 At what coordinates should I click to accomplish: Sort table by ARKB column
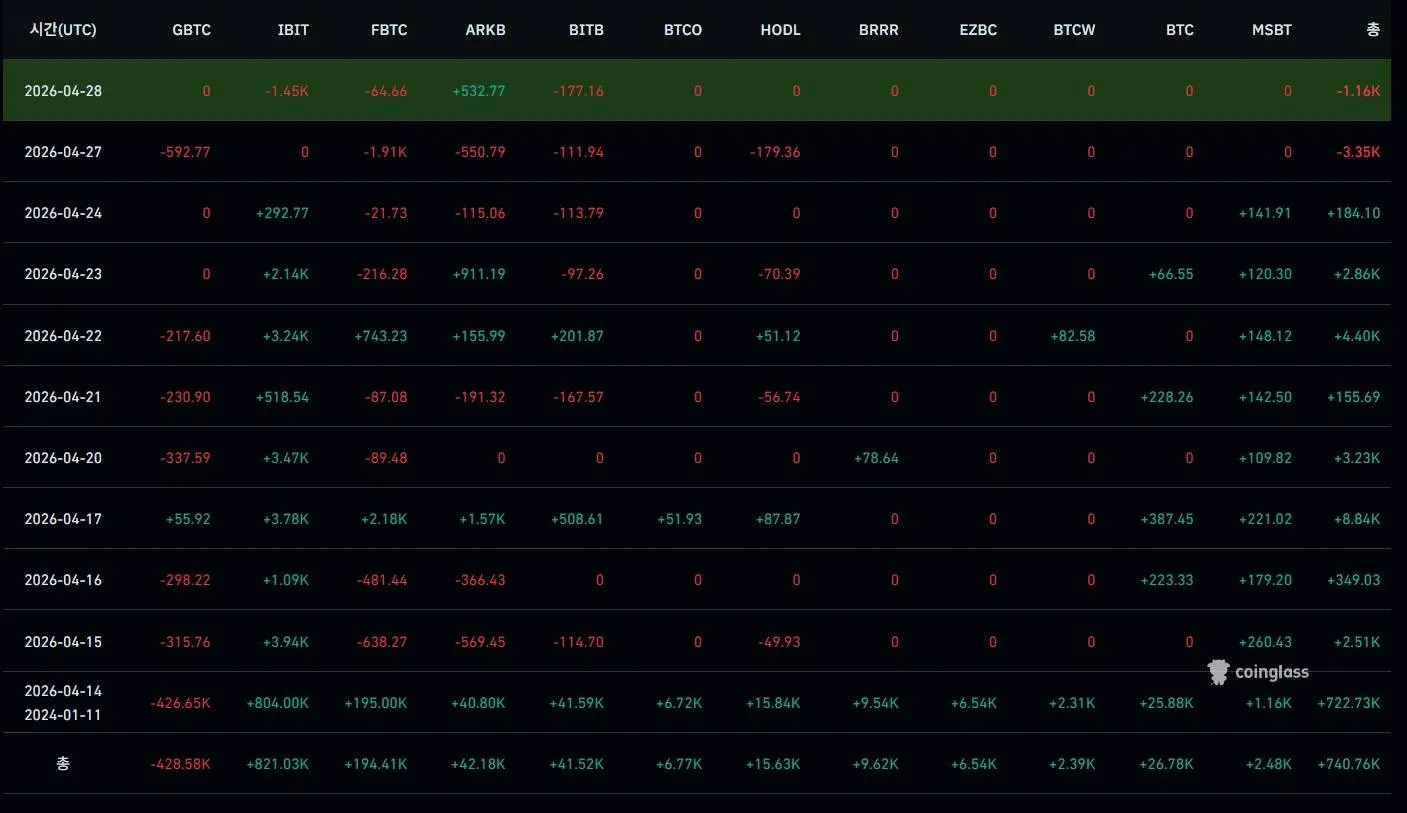(485, 30)
